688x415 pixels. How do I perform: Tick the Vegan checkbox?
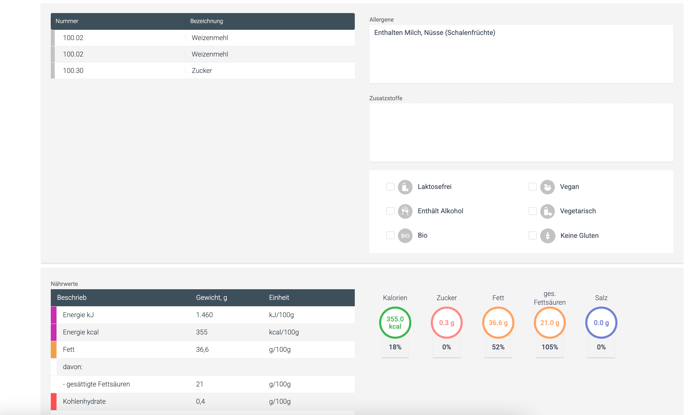pos(532,187)
